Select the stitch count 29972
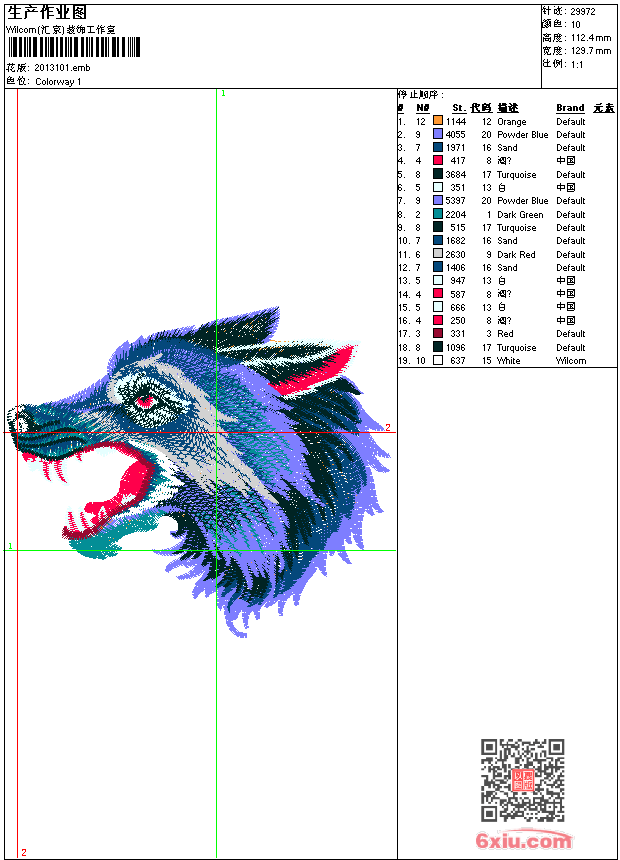 click(583, 12)
